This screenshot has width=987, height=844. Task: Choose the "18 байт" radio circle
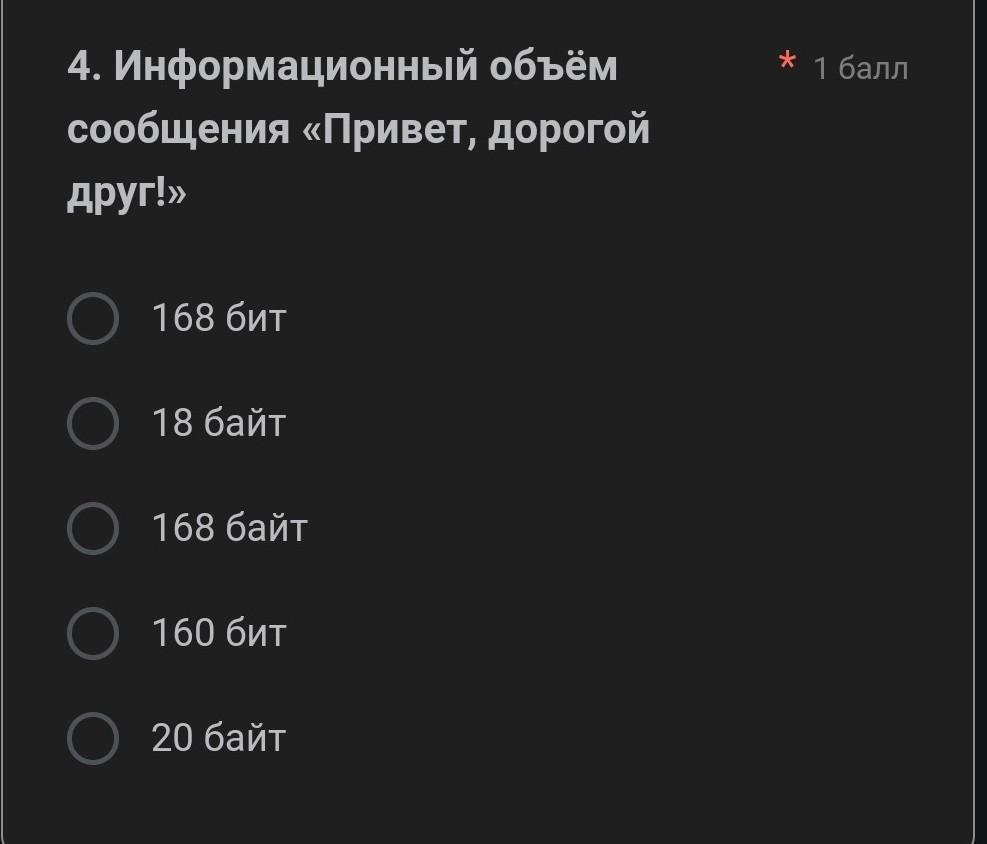pos(93,423)
